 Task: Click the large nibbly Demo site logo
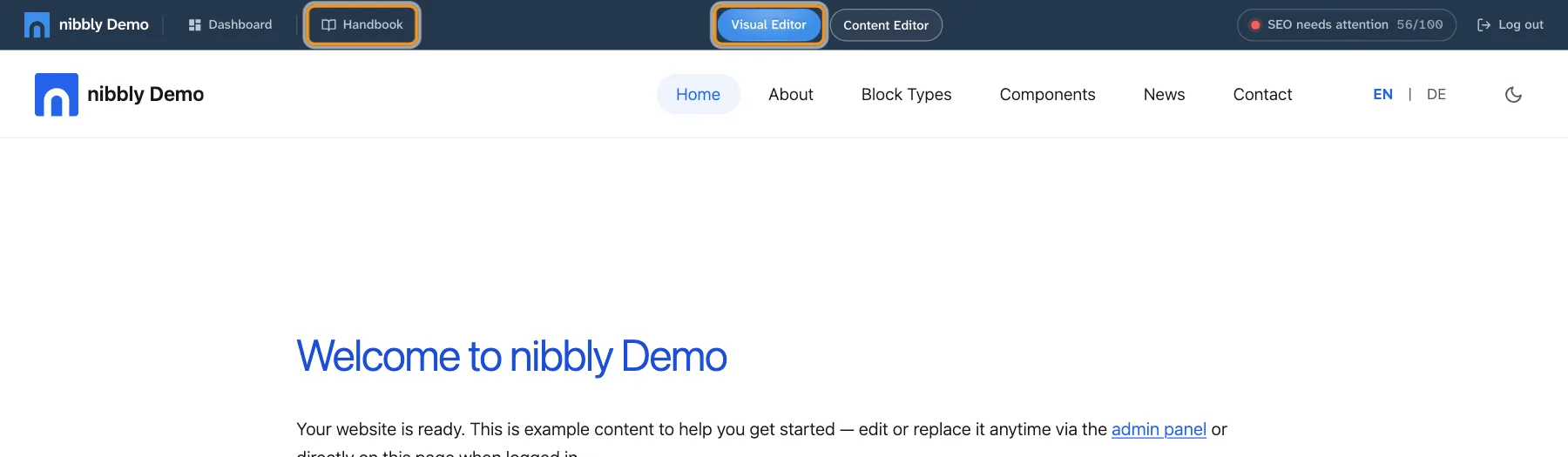[x=57, y=94]
